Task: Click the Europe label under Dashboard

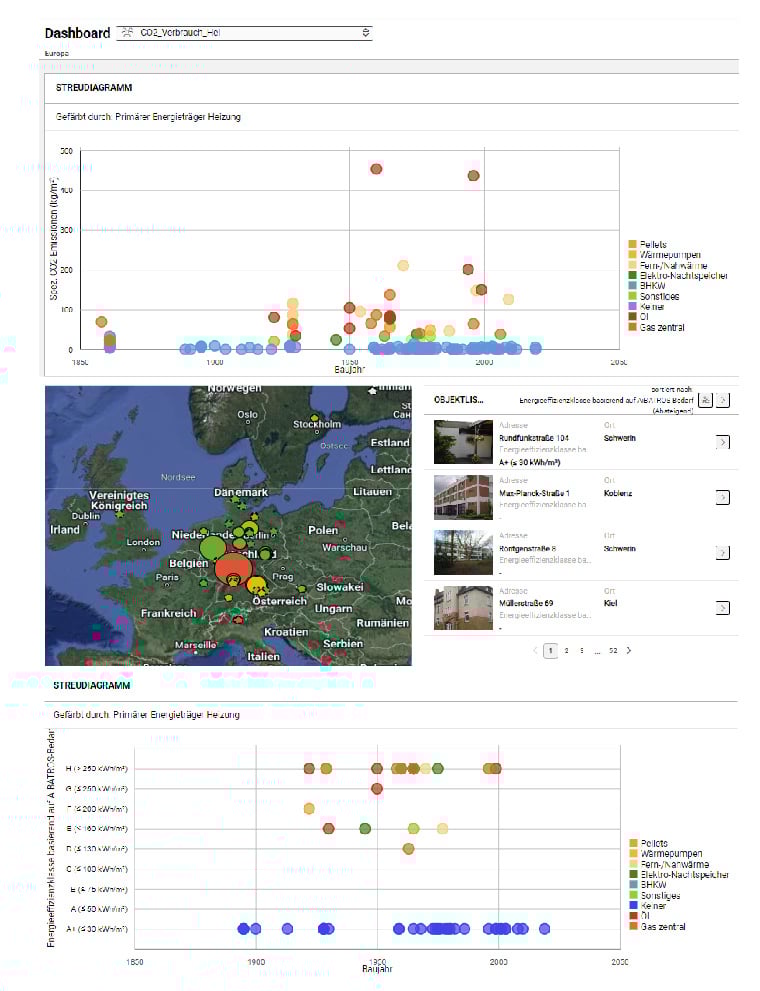Action: (x=57, y=54)
